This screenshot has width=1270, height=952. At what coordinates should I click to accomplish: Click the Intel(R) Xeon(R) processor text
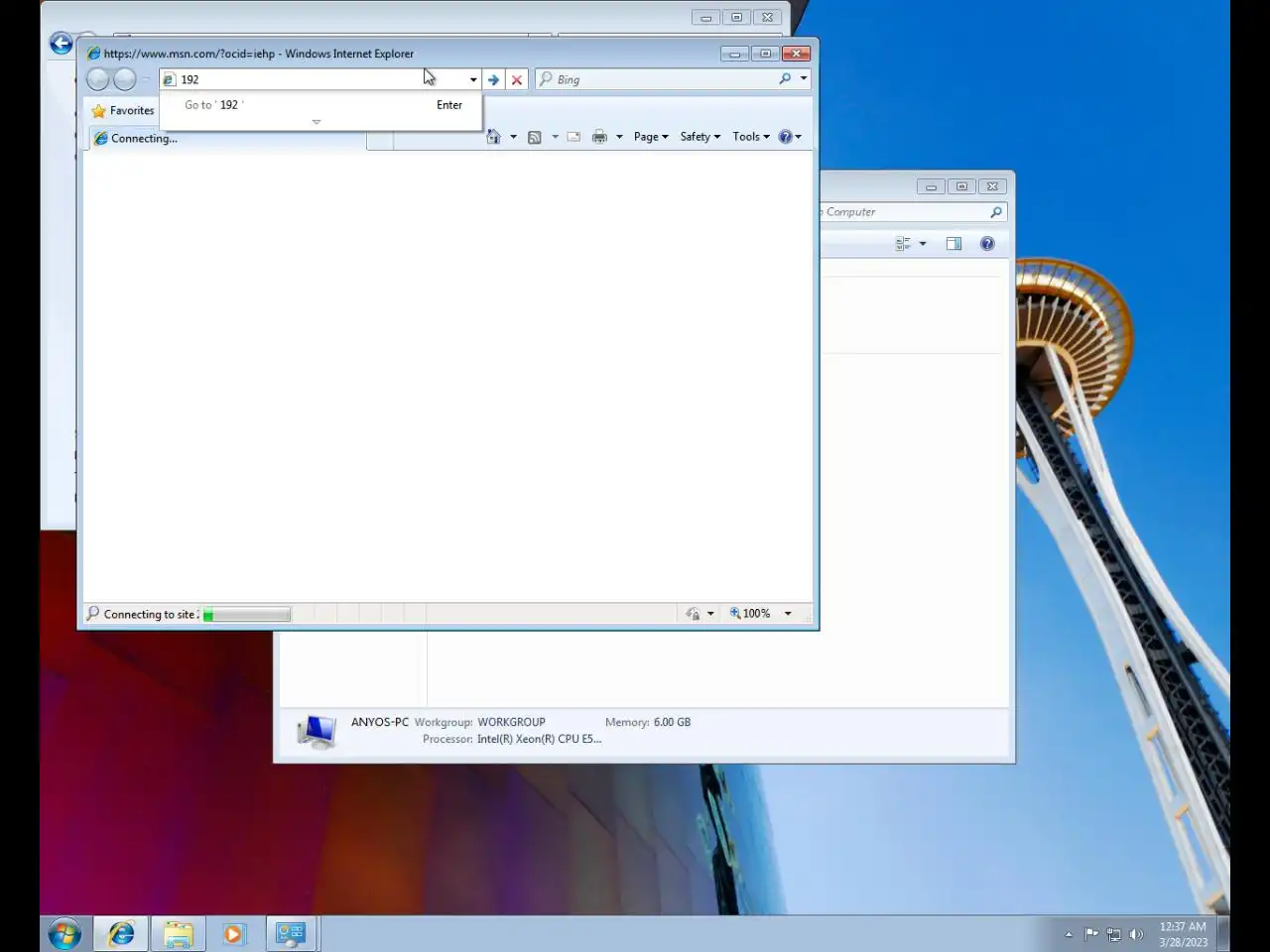[x=539, y=739]
